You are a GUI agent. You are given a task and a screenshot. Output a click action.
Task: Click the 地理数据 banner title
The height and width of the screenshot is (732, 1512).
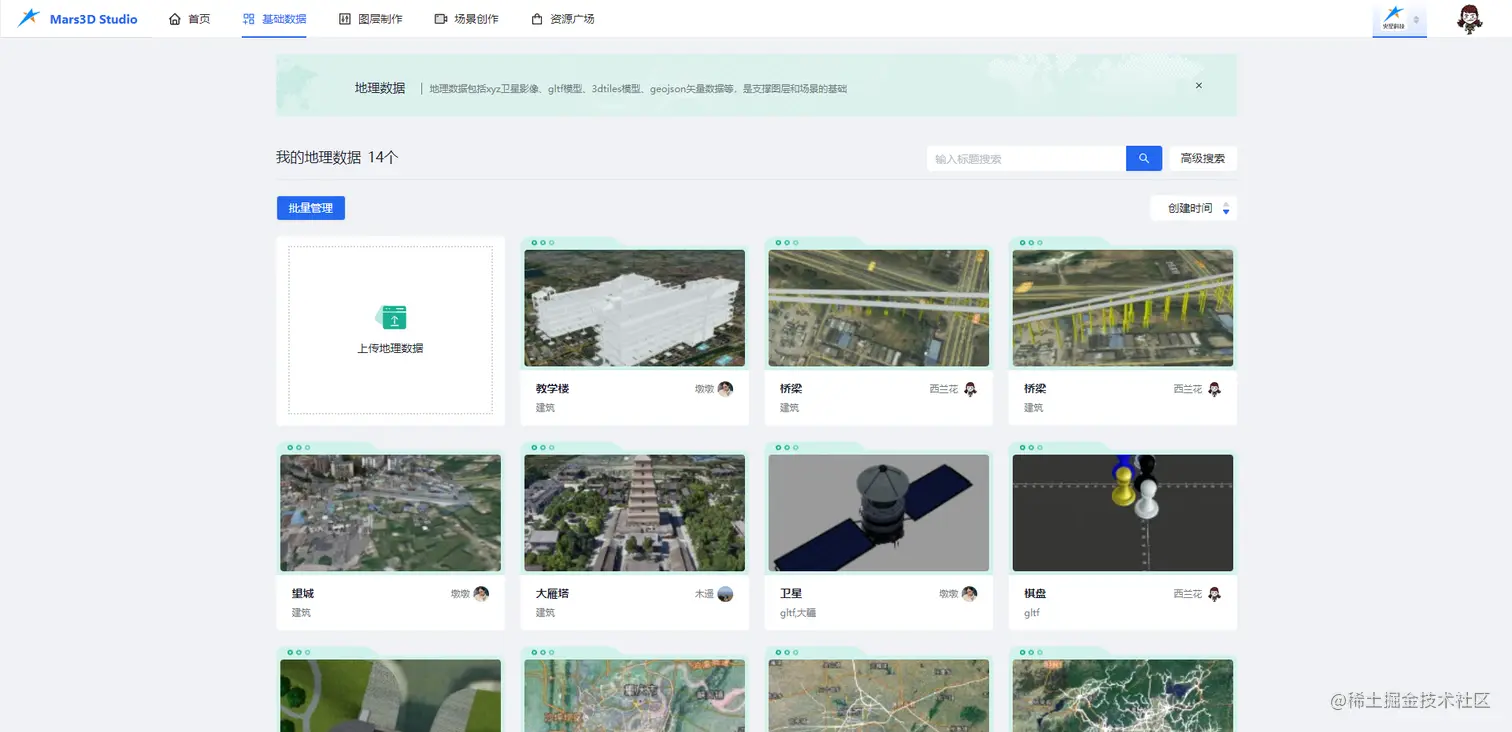[380, 88]
